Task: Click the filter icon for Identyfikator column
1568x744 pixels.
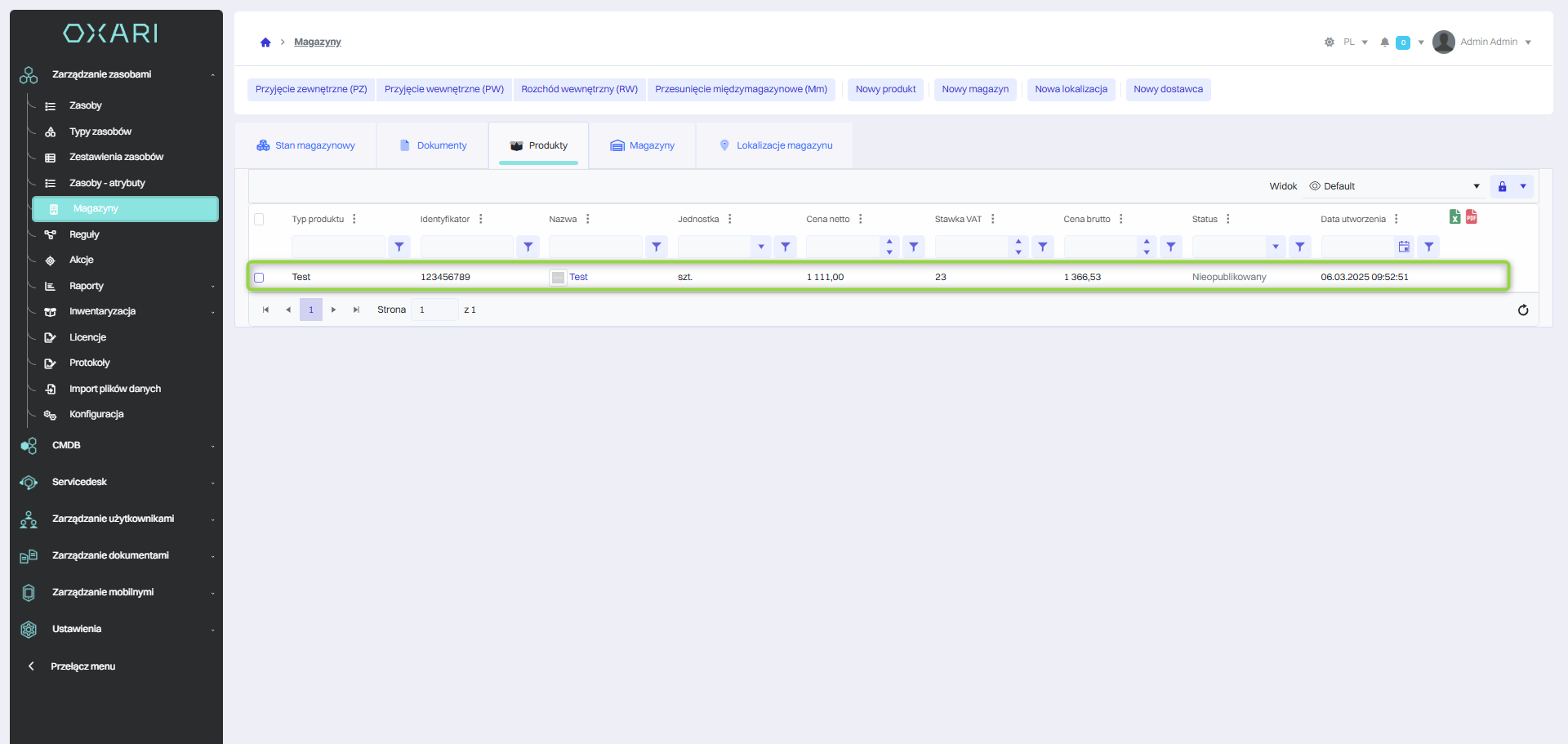Action: pyautogui.click(x=528, y=247)
